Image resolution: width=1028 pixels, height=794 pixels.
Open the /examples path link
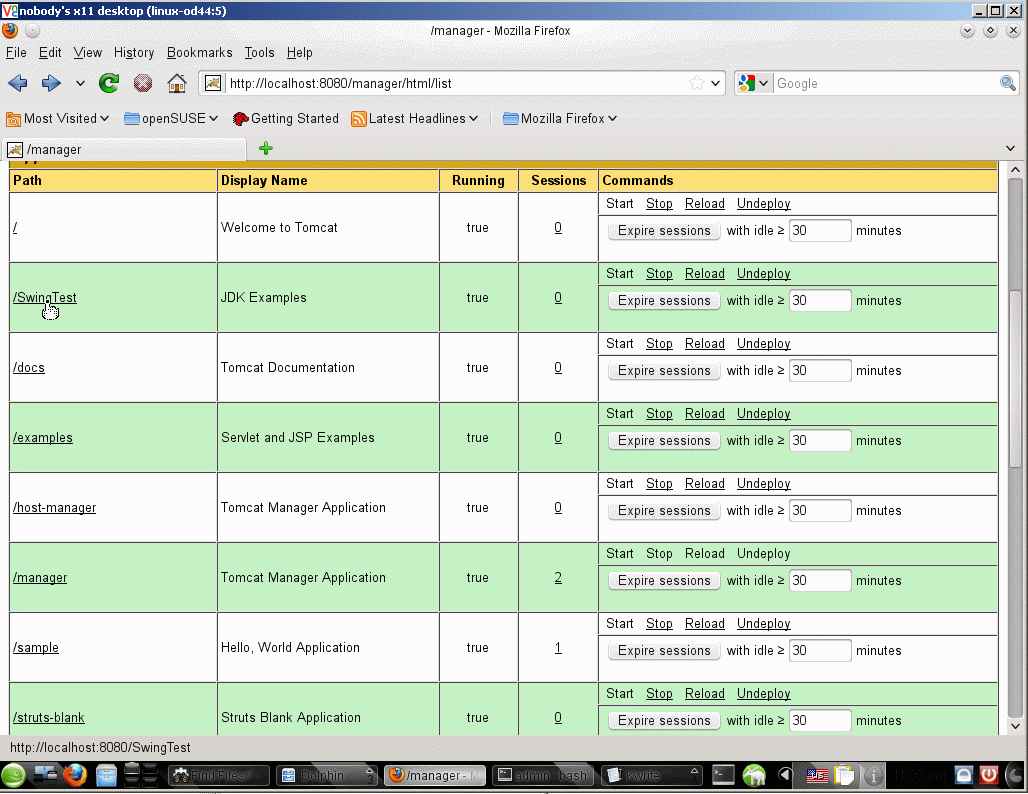click(43, 438)
